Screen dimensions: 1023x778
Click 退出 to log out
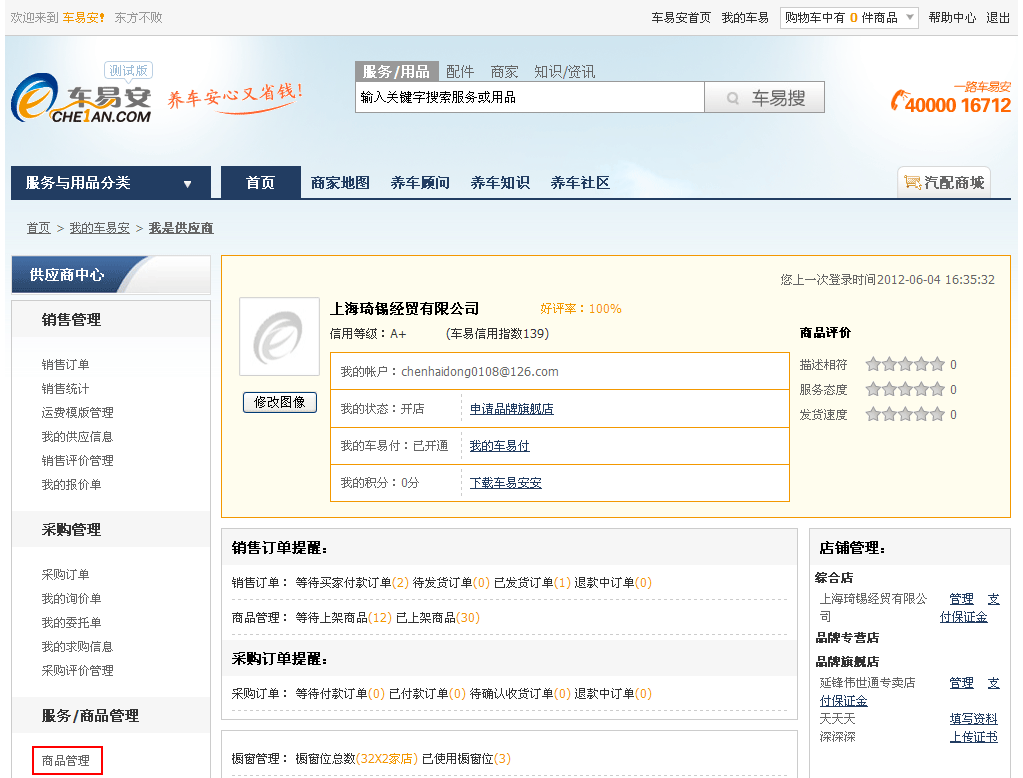coord(998,18)
